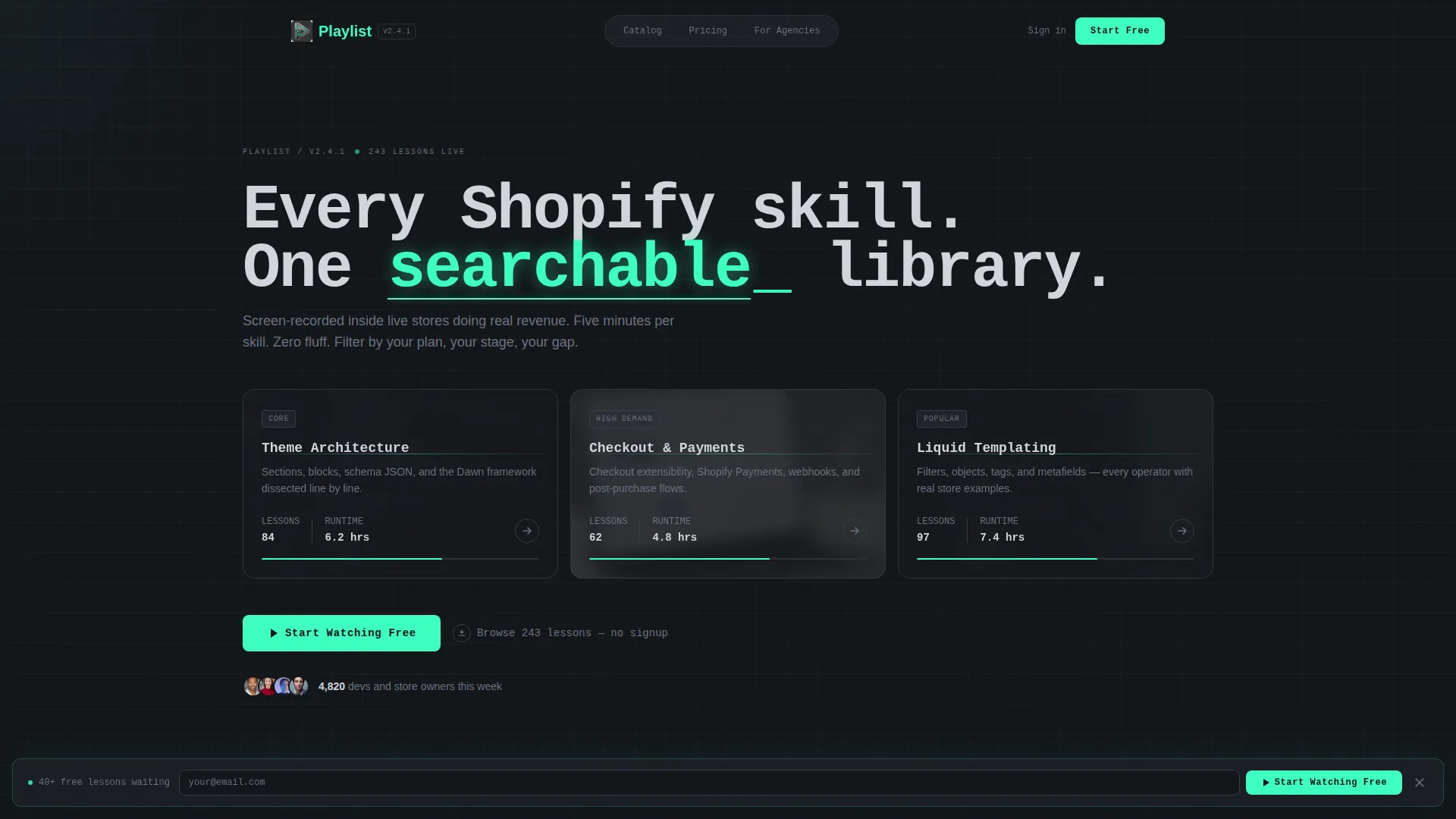Image resolution: width=1456 pixels, height=819 pixels.
Task: Click the HIGH DEMAND tag badge
Action: coord(624,419)
